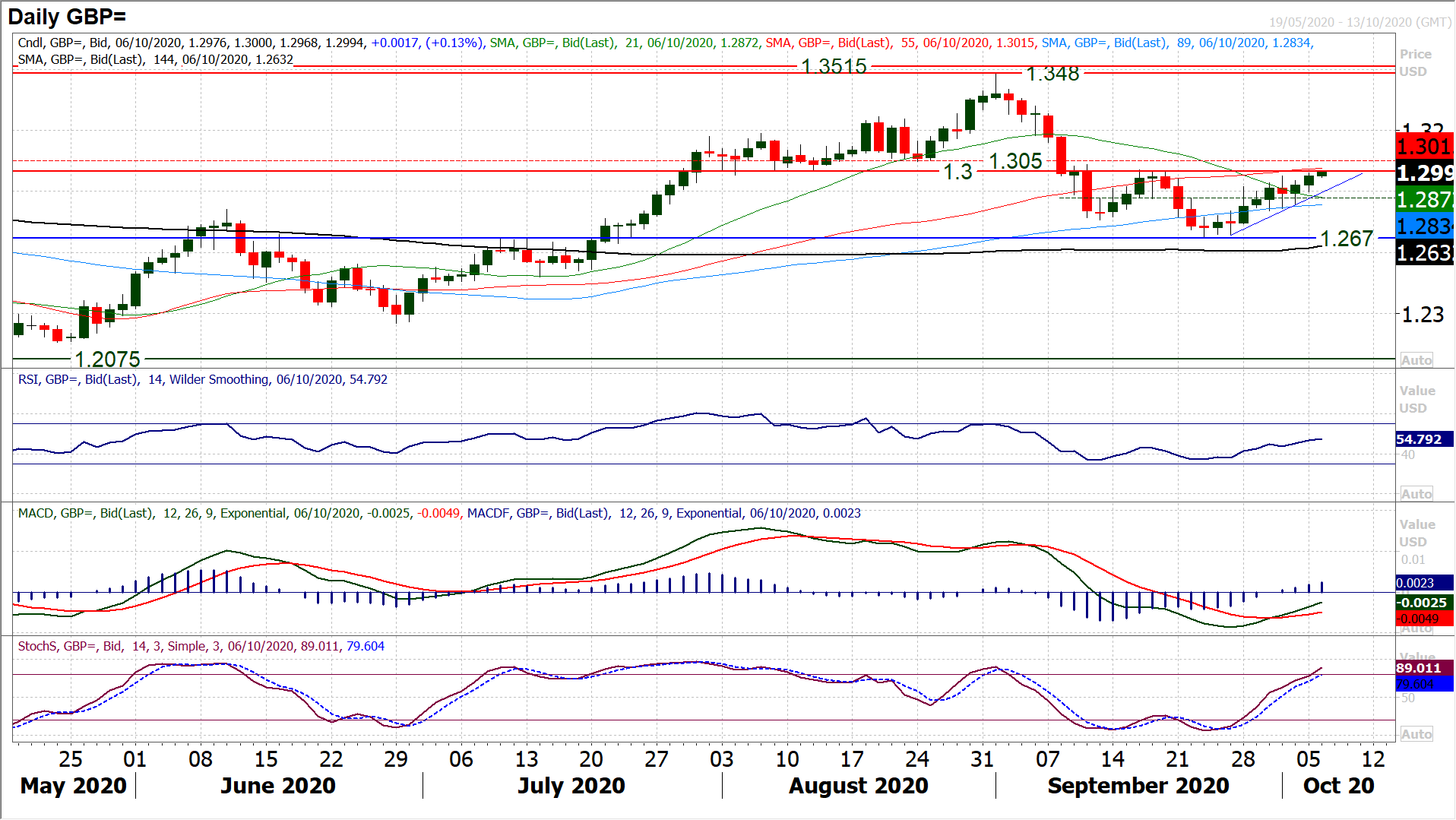Click the black 1.263 SMA price tag

point(1424,253)
